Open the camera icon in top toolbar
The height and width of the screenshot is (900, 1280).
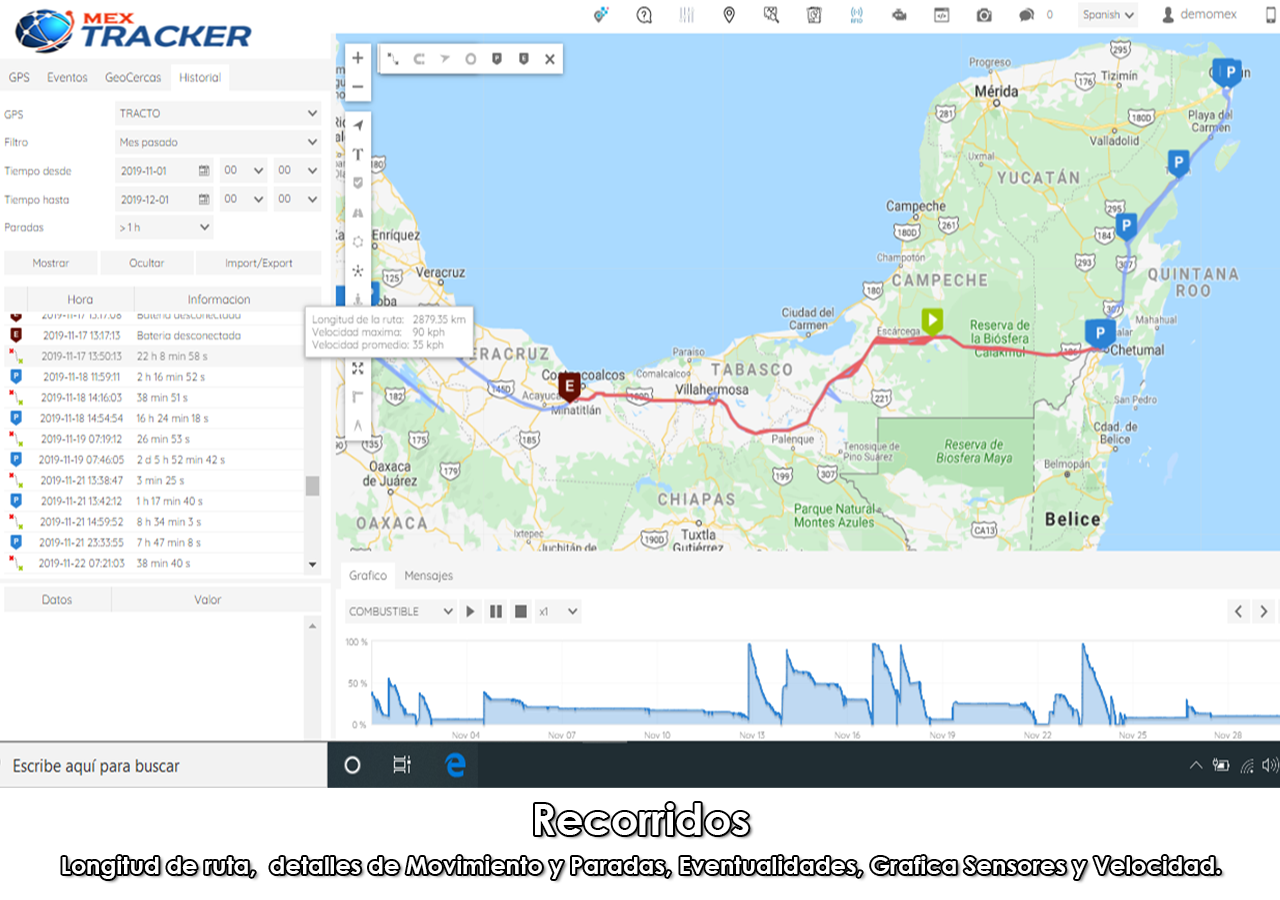tap(984, 15)
